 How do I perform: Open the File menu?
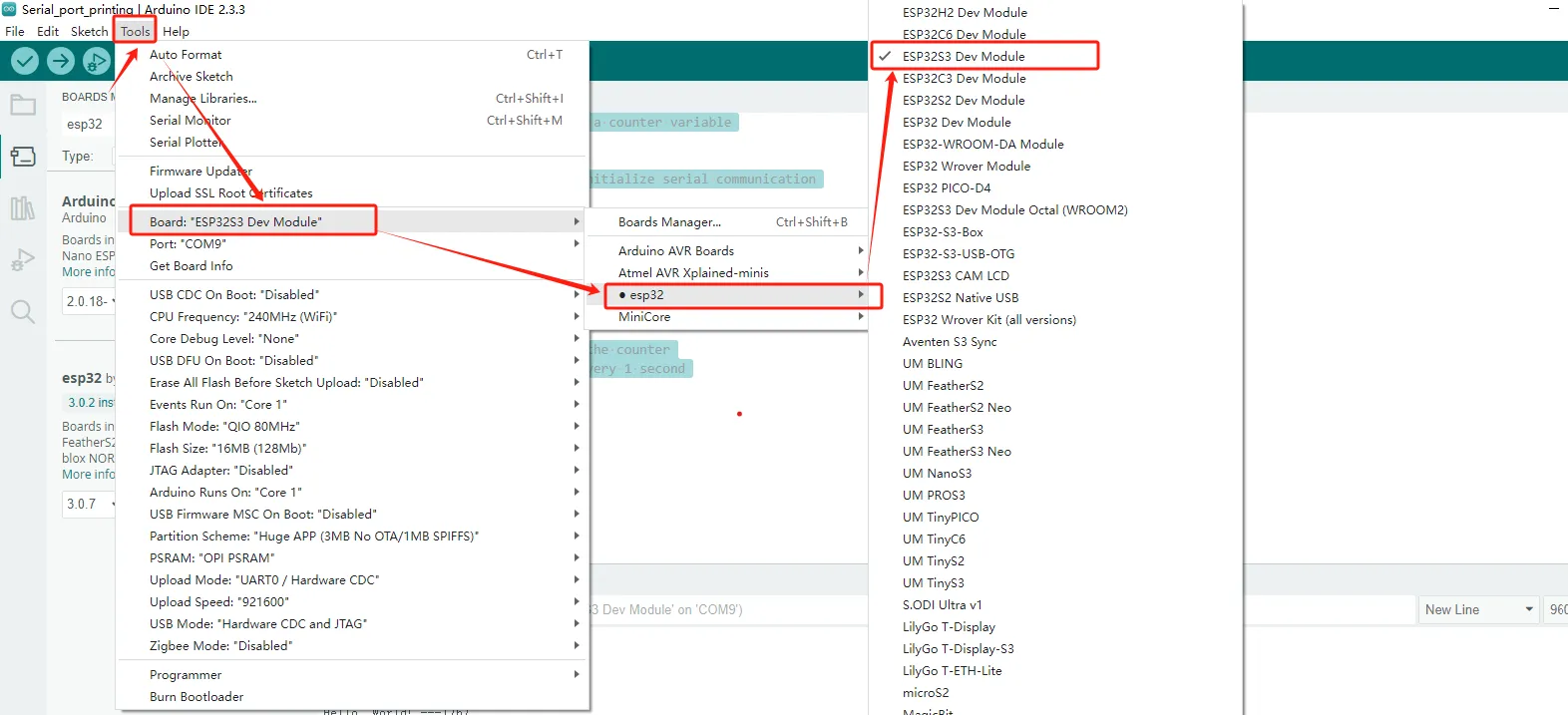coord(15,31)
